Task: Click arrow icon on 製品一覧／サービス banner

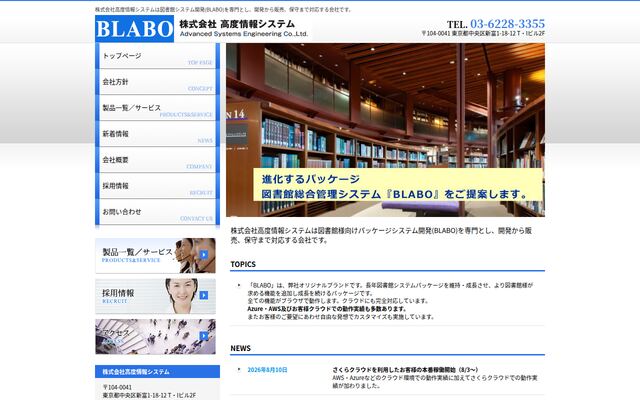Action: click(x=204, y=255)
